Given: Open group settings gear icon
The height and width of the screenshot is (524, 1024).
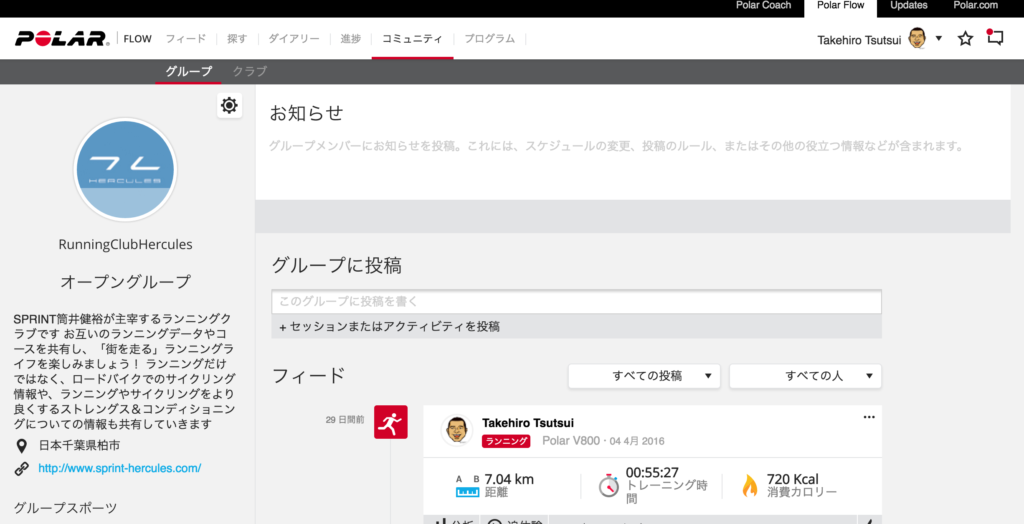Looking at the screenshot, I should (x=229, y=105).
